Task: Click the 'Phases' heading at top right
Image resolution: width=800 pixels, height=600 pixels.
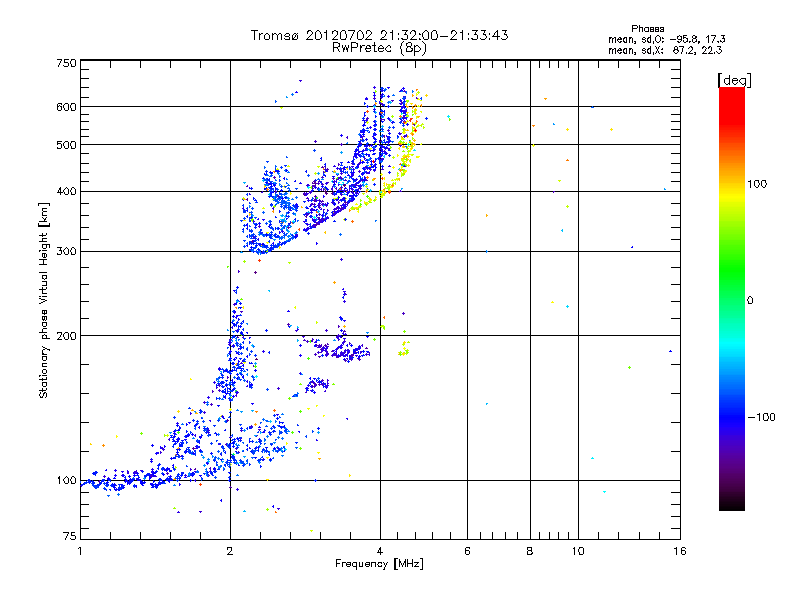Action: coord(647,29)
